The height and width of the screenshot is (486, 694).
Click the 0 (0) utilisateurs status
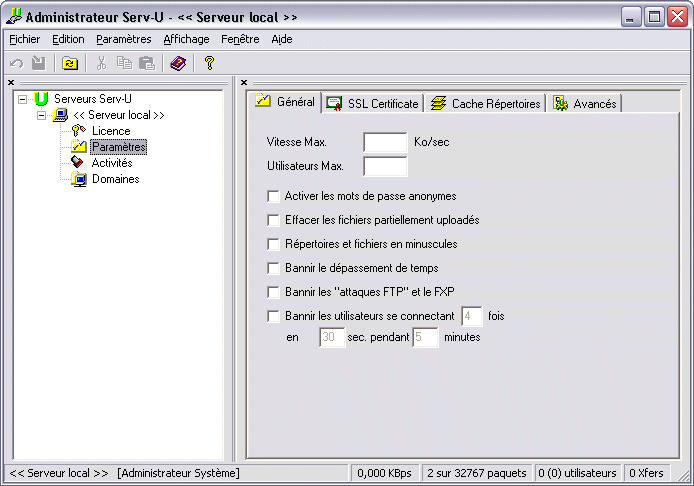coord(577,473)
